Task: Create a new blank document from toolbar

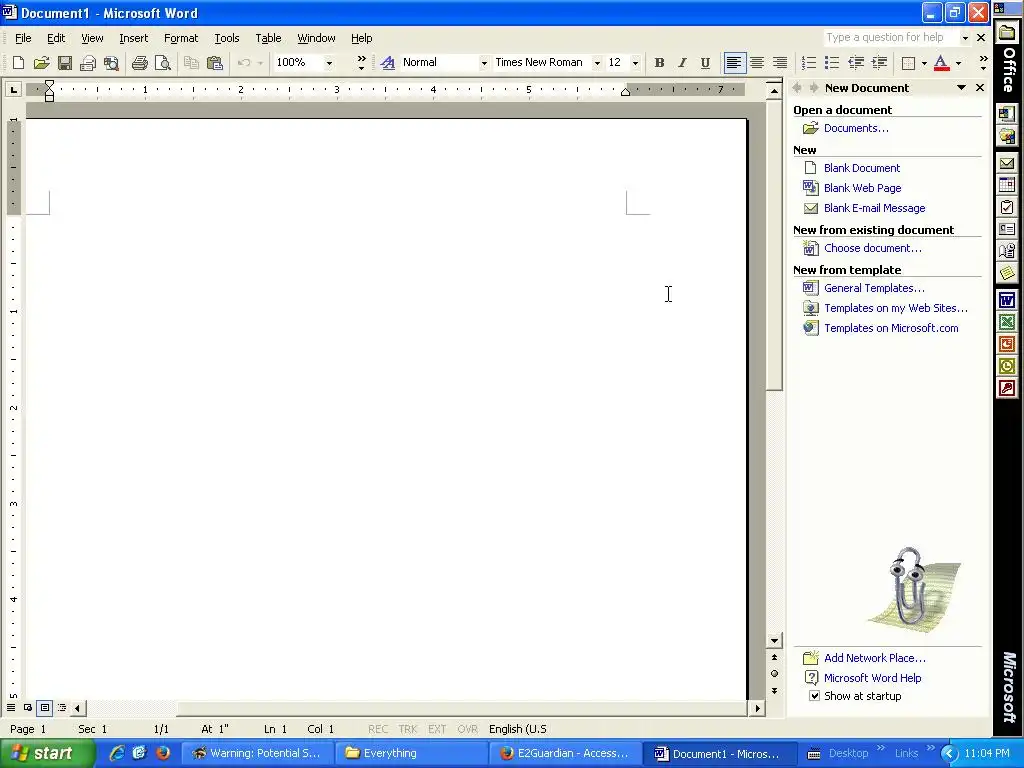Action: click(x=18, y=63)
